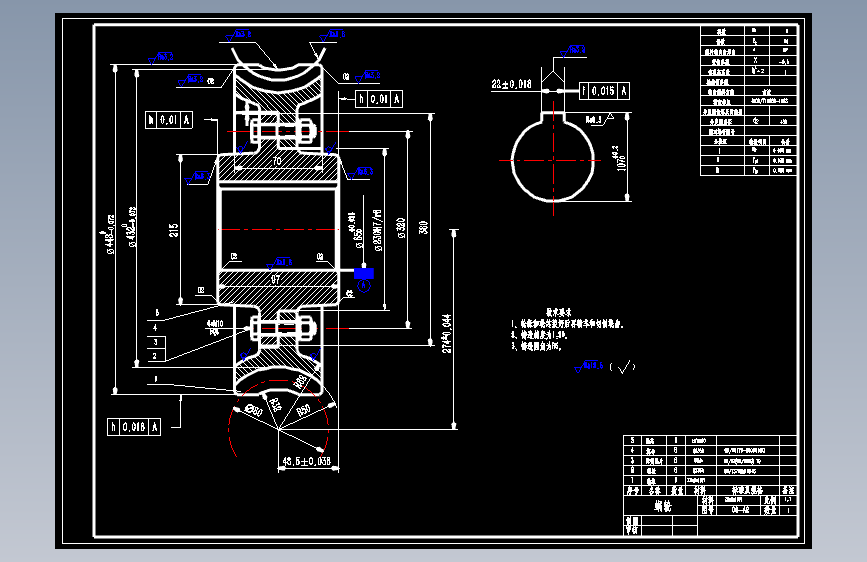Select the diameter label "ø80" in the throat
867x562 pixels.
tap(253, 410)
